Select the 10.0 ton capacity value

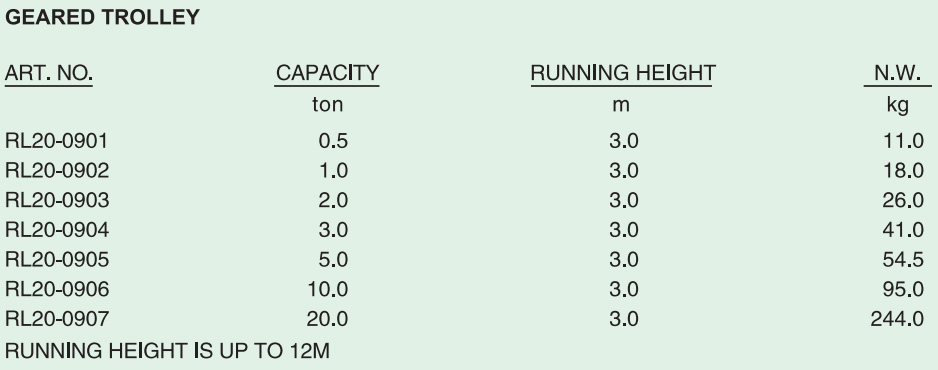click(x=328, y=289)
